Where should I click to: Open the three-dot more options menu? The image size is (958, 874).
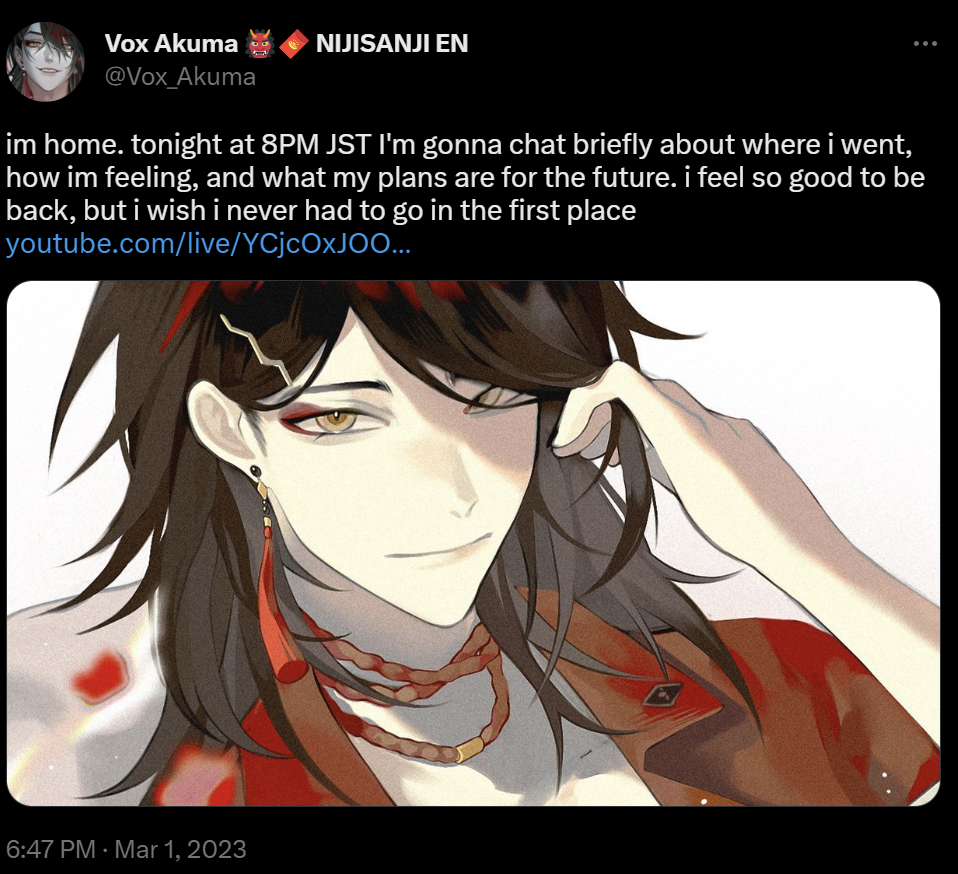[925, 43]
